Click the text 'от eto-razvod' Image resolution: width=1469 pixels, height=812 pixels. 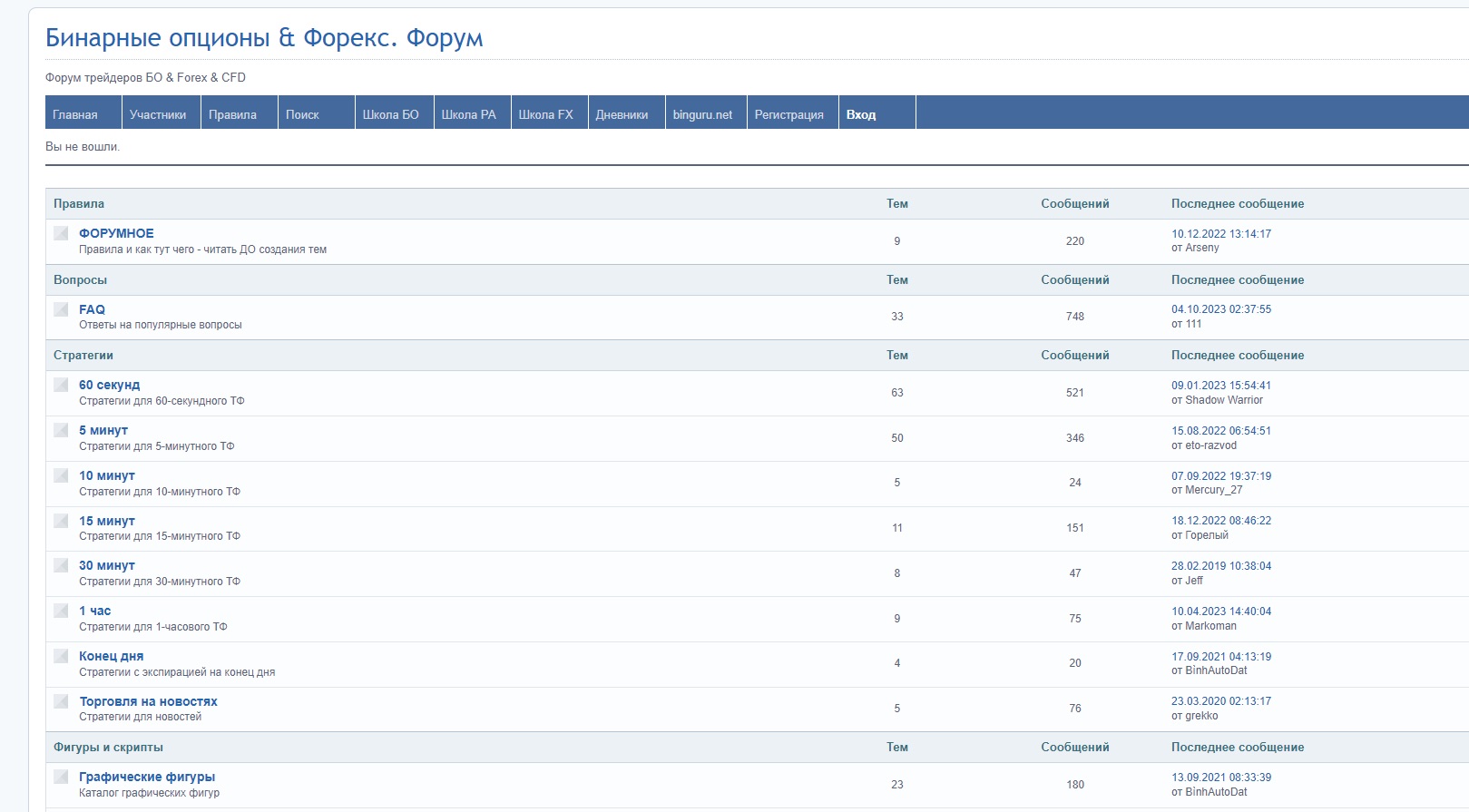1204,445
